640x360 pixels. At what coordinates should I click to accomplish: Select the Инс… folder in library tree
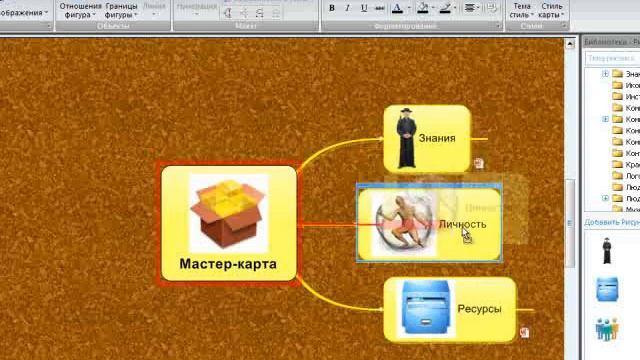[x=626, y=96]
